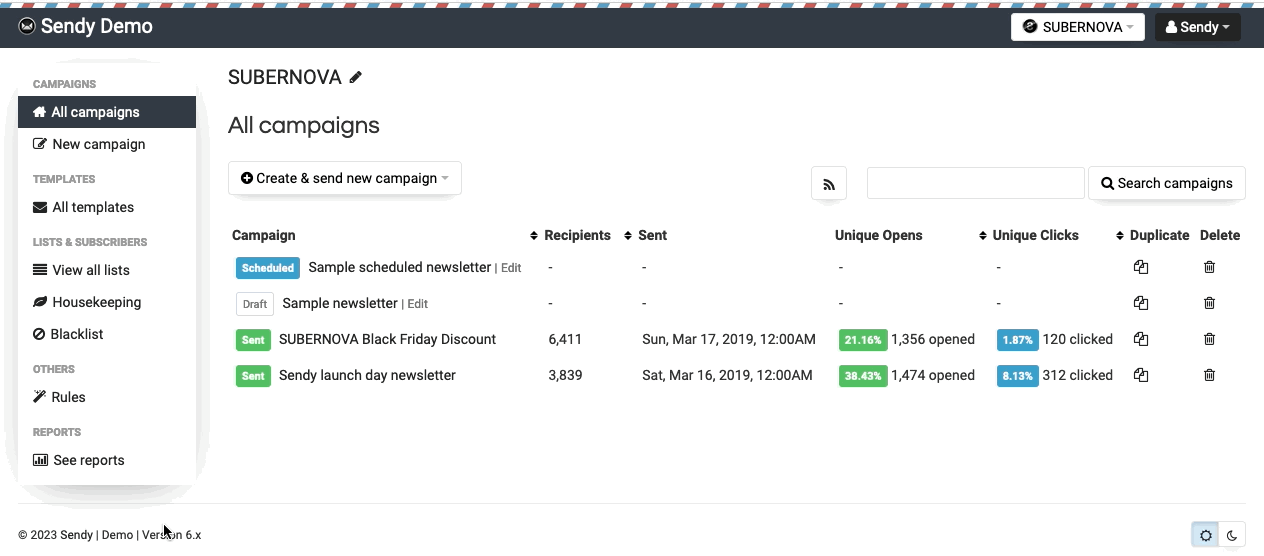Switch to dark mode moon icon
This screenshot has height=556, width=1264.
[x=1232, y=535]
